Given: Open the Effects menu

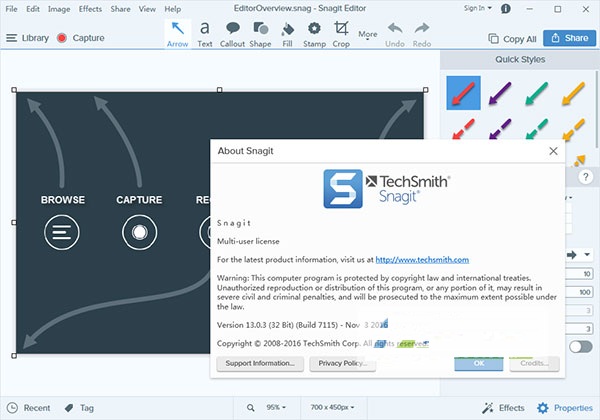Looking at the screenshot, I should (90, 9).
